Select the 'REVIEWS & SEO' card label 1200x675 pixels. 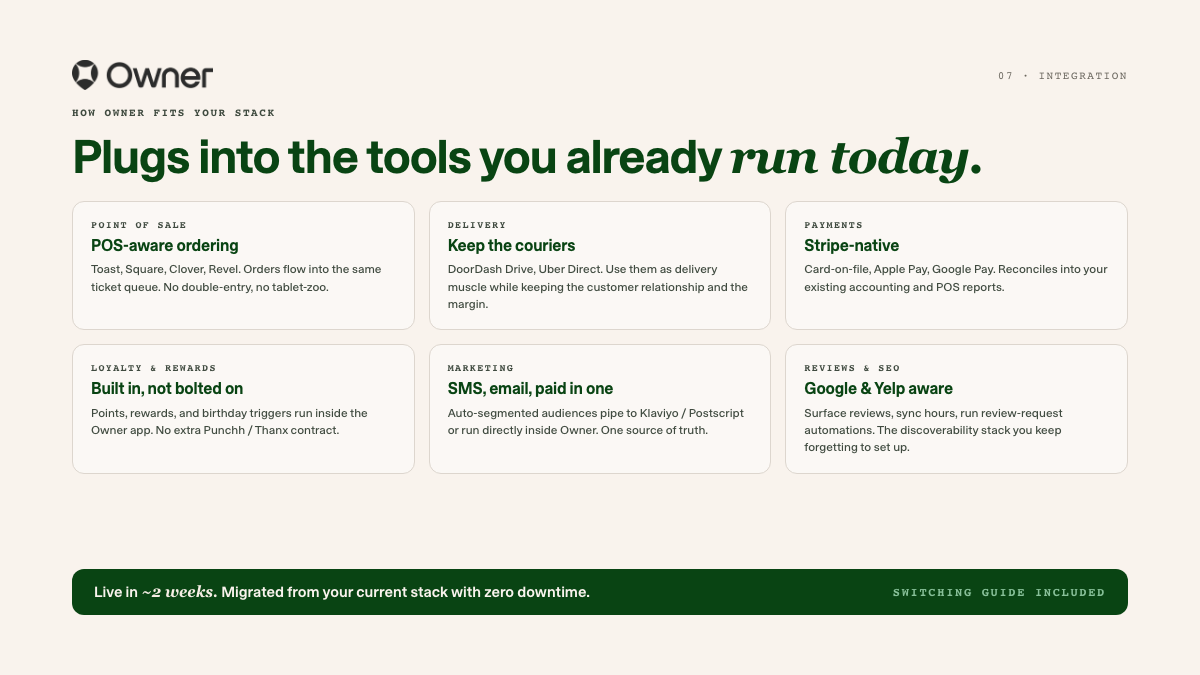click(x=852, y=368)
